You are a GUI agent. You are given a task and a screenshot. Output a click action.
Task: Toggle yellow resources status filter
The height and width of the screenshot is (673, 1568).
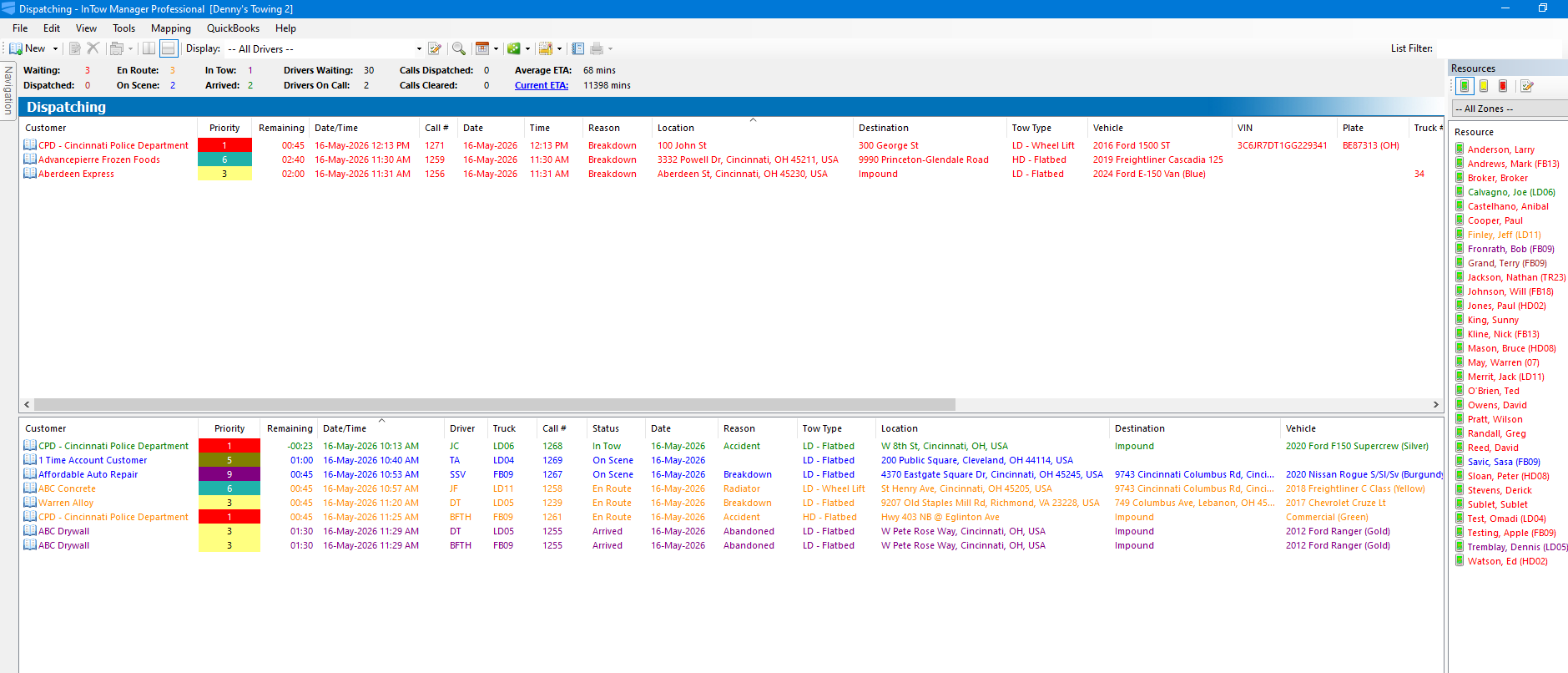click(x=1484, y=86)
